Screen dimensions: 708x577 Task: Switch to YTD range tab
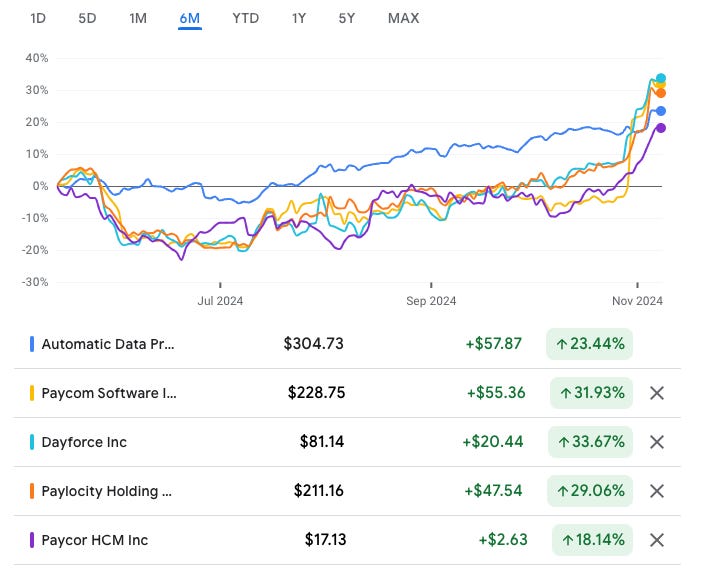tap(246, 19)
